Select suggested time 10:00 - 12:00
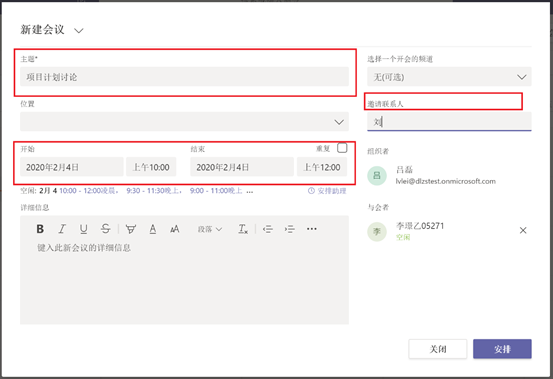The width and height of the screenshot is (553, 379). (x=89, y=191)
